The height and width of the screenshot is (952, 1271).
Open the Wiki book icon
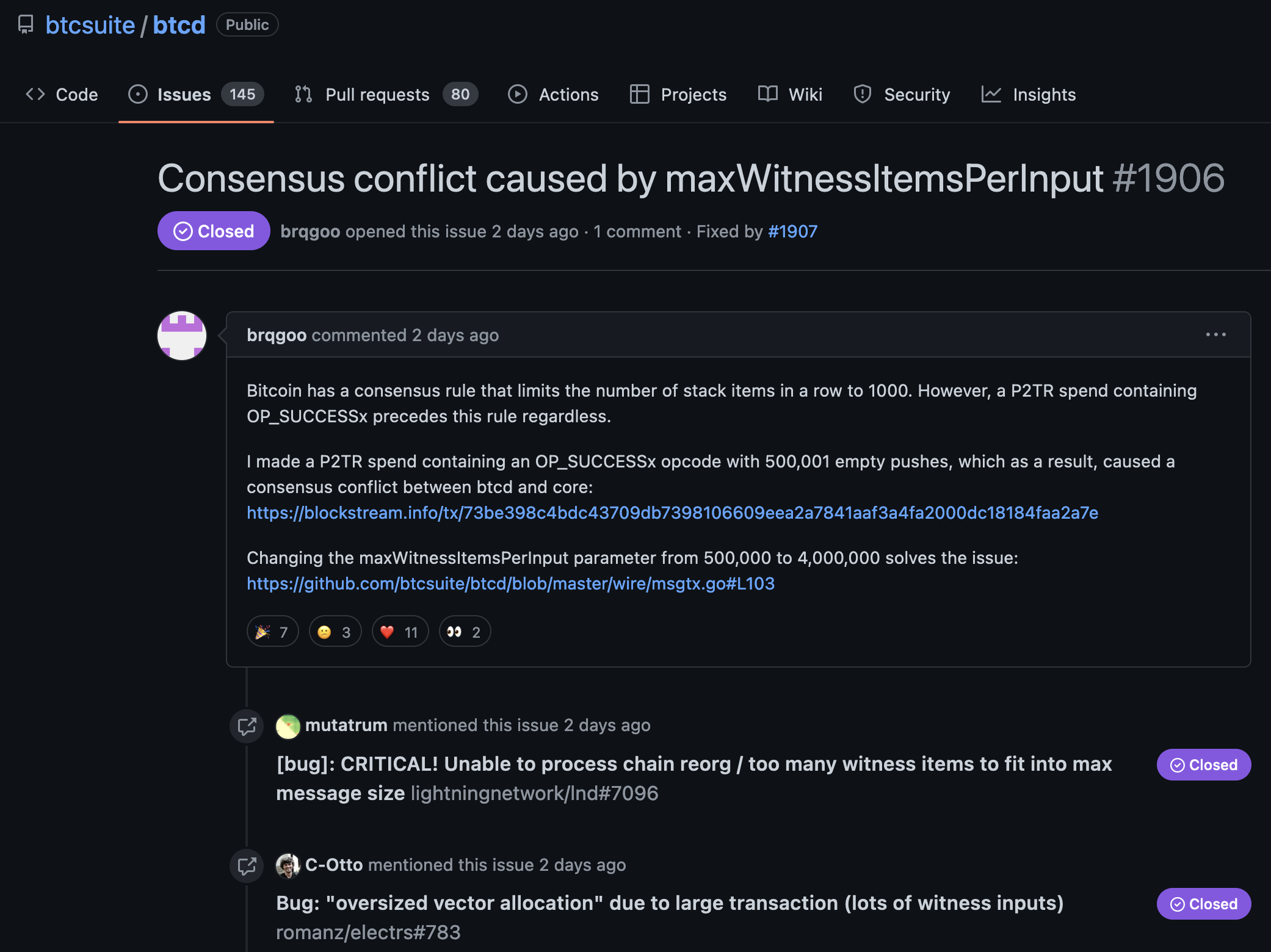point(768,95)
